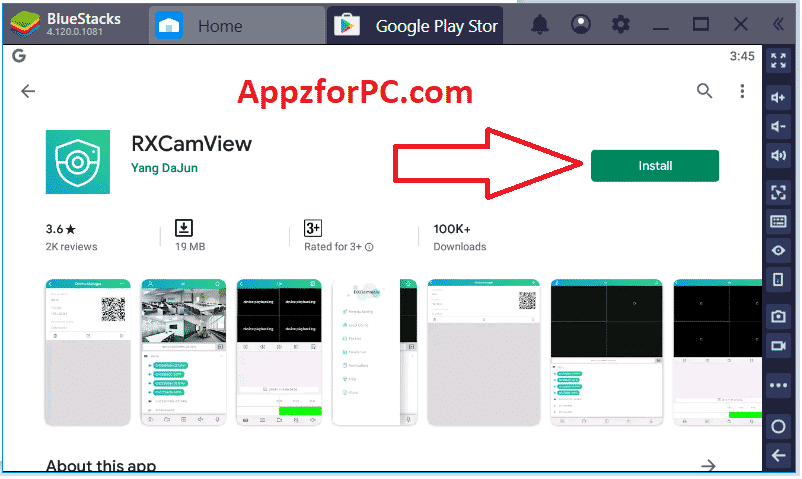Toggle the eye overlay icon in sidebar
This screenshot has width=802, height=479.
pyautogui.click(x=778, y=251)
